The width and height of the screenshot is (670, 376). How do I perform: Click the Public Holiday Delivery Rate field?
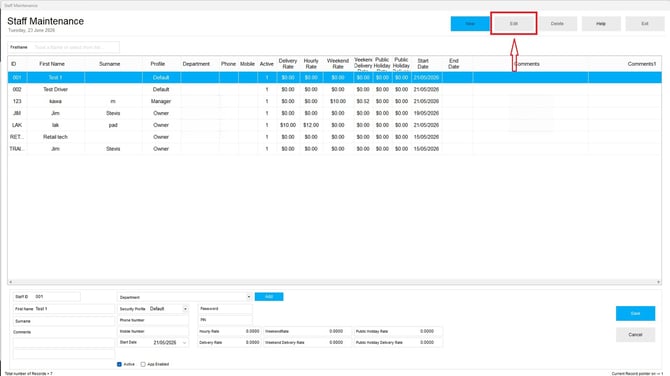pos(397,342)
